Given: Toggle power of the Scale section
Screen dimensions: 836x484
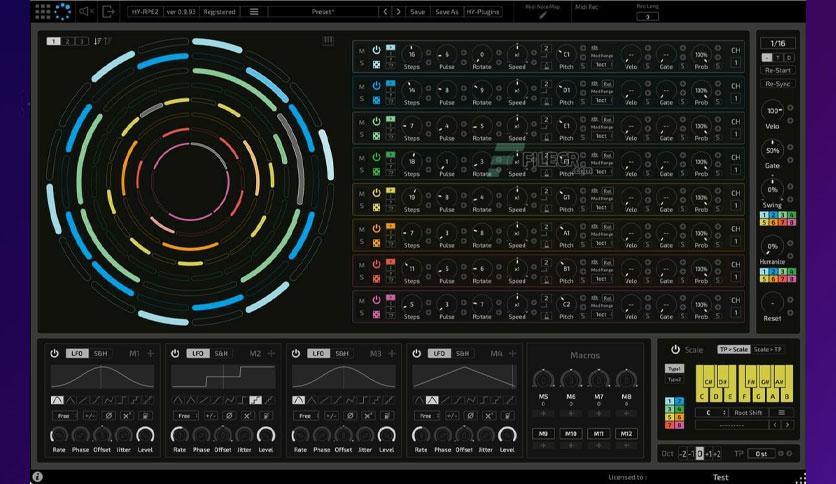Looking at the screenshot, I should click(x=675, y=350).
